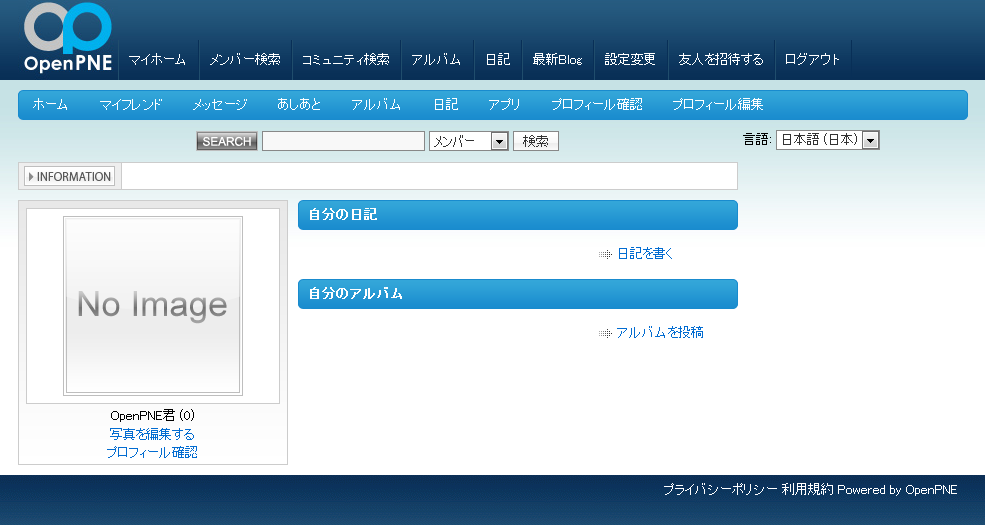
Task: Open アプリ tab
Action: click(x=504, y=105)
